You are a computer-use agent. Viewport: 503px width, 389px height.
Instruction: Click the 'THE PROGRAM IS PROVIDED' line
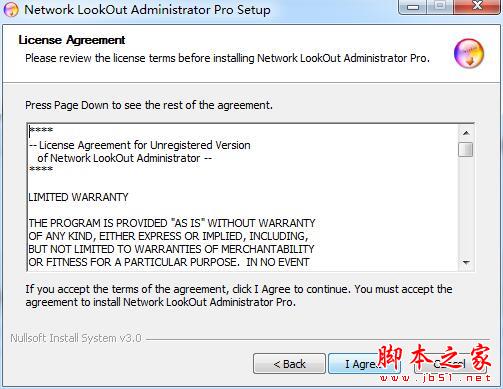tap(172, 223)
